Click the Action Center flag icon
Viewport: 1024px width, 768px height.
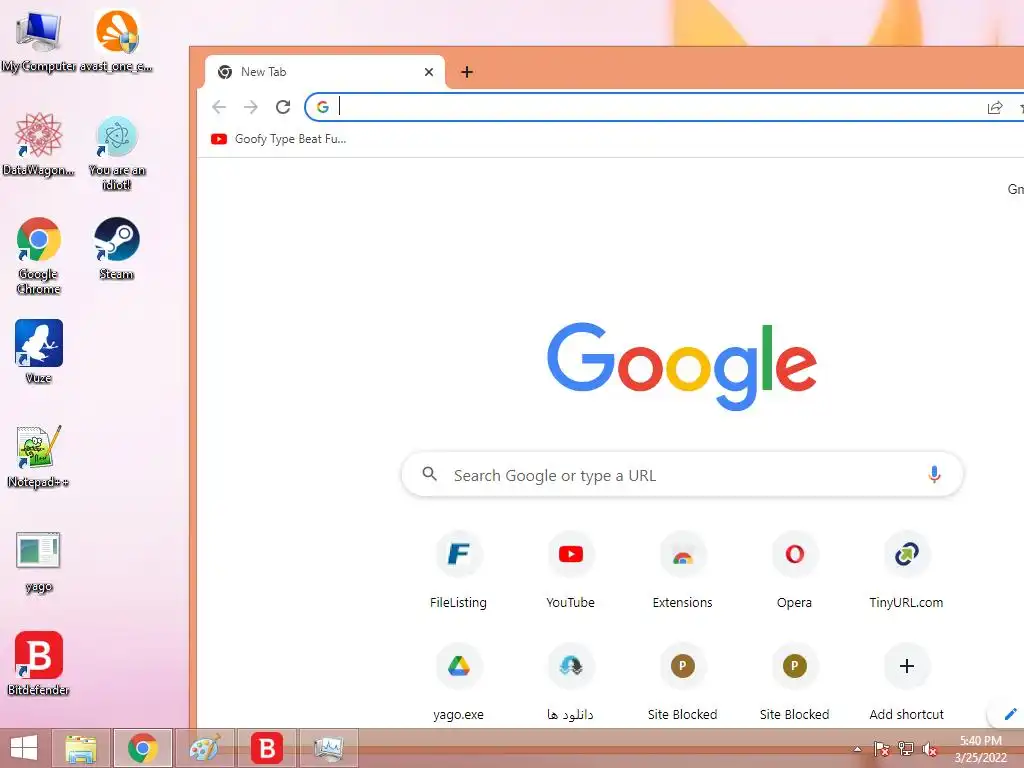click(882, 749)
